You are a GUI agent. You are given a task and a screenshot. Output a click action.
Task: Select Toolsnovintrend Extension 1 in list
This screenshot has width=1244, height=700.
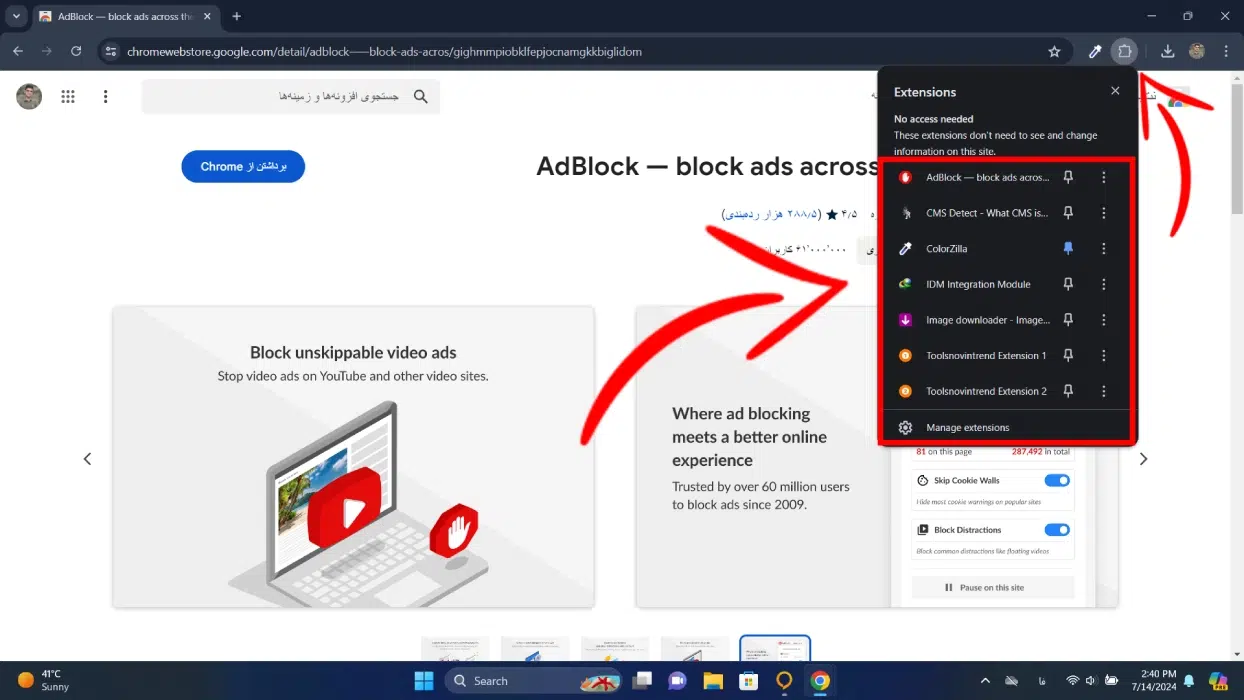tap(985, 356)
